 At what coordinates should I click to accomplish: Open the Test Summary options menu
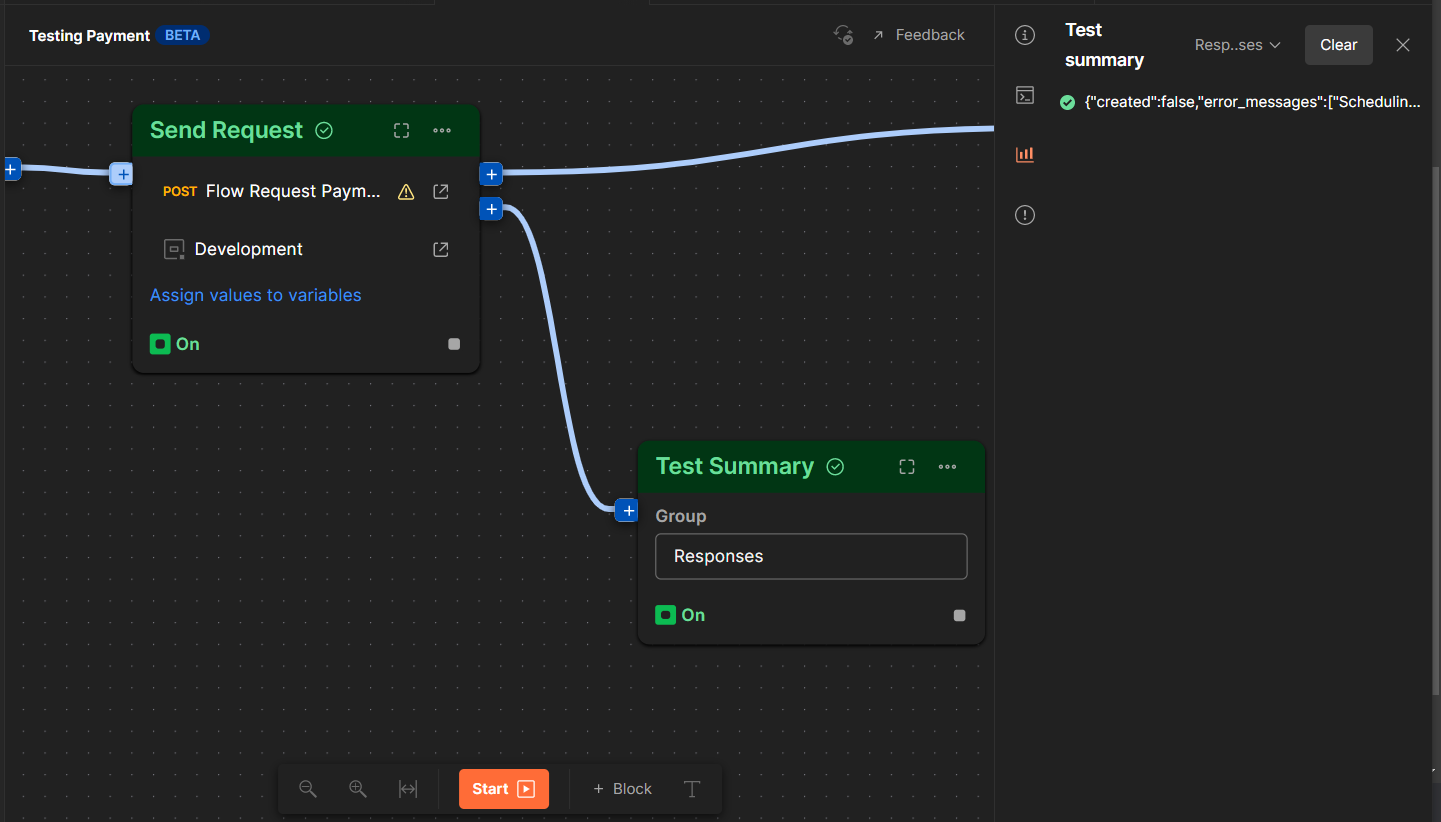coord(947,466)
